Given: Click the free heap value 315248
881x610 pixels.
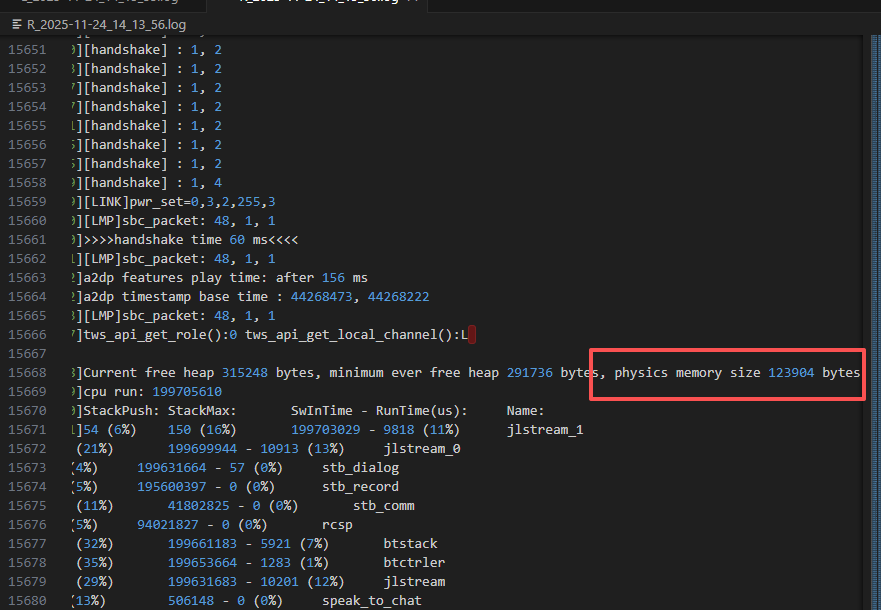Looking at the screenshot, I should click(x=244, y=373).
